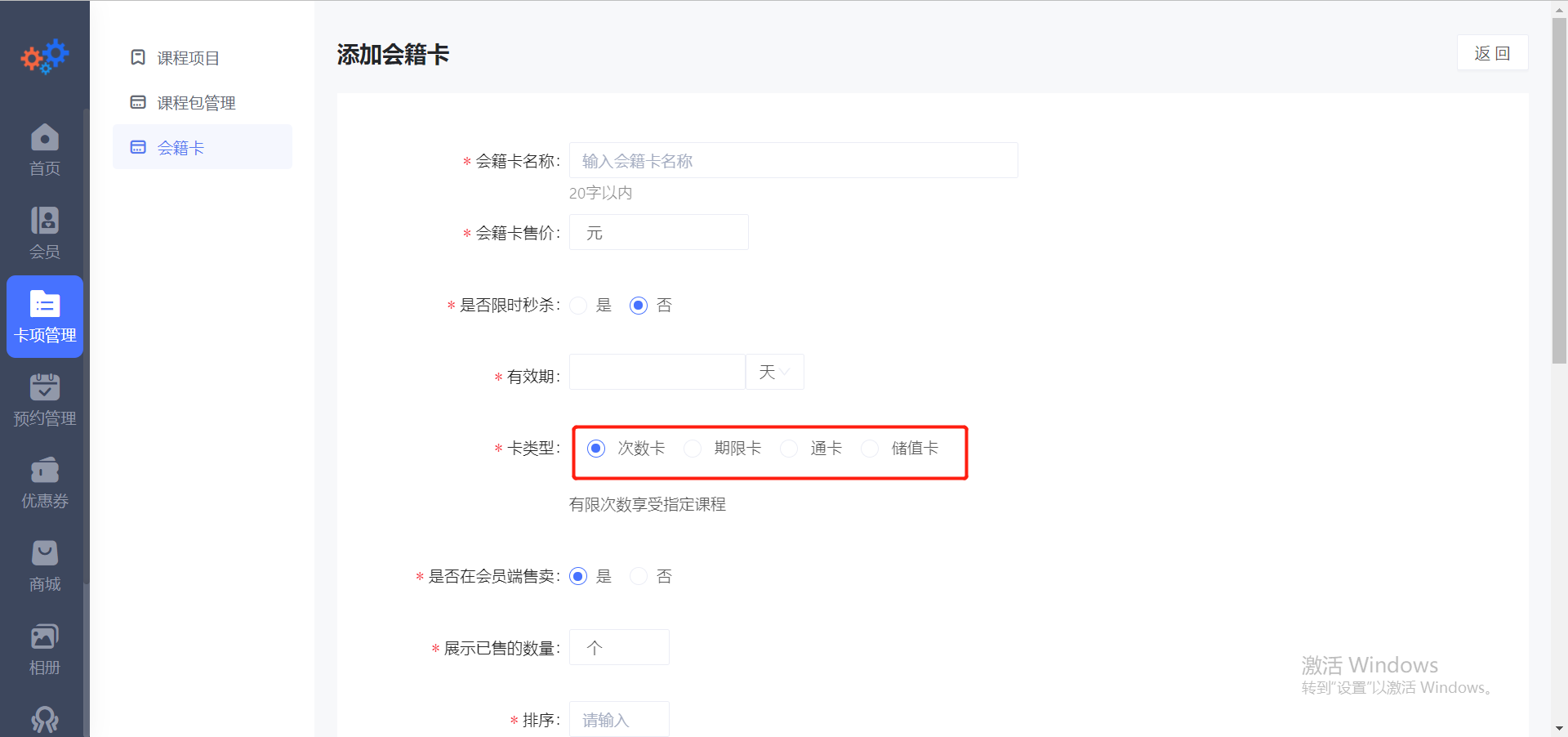Switch to 课程包管理 in the submenu
The height and width of the screenshot is (737, 1568).
[196, 103]
